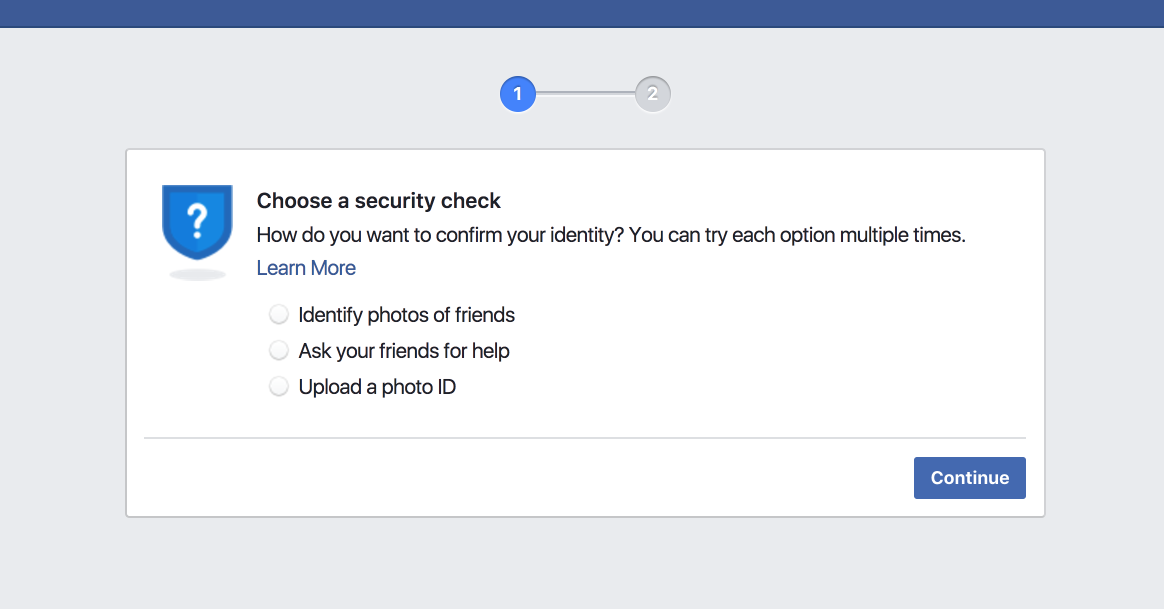Click the step 1 progress circle
This screenshot has height=609, width=1164.
518,94
